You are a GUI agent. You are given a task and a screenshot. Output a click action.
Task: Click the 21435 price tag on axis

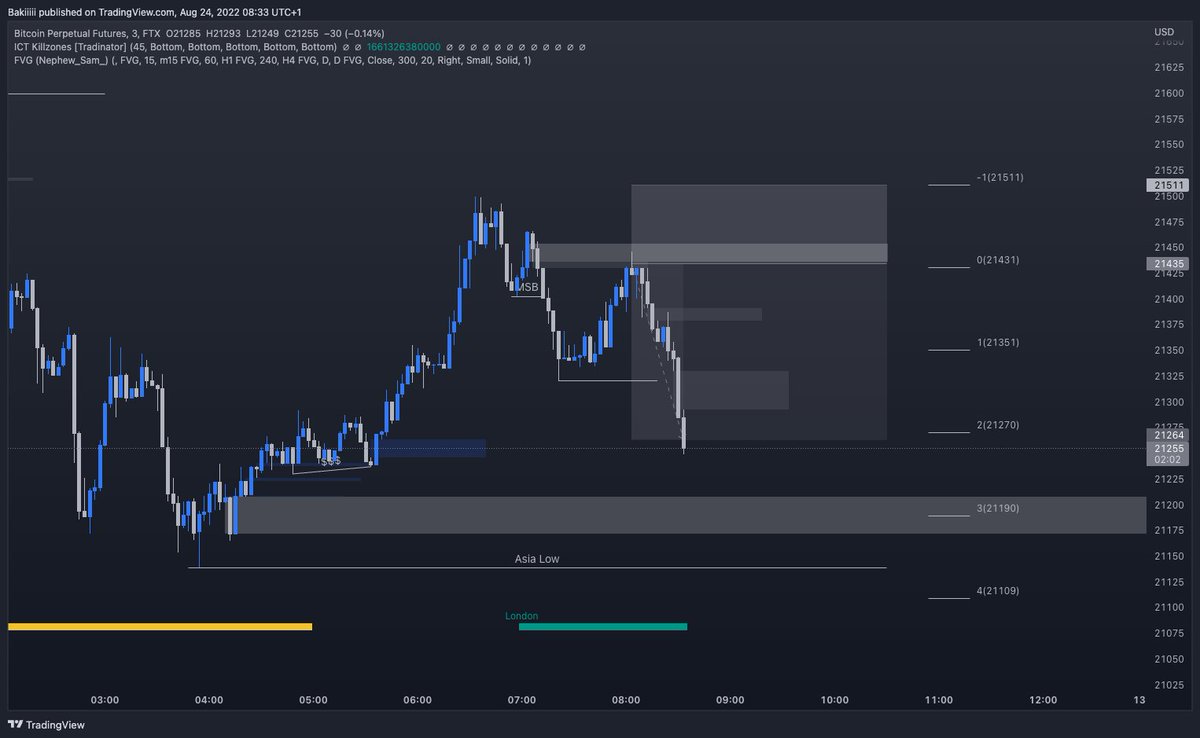click(x=1166, y=264)
